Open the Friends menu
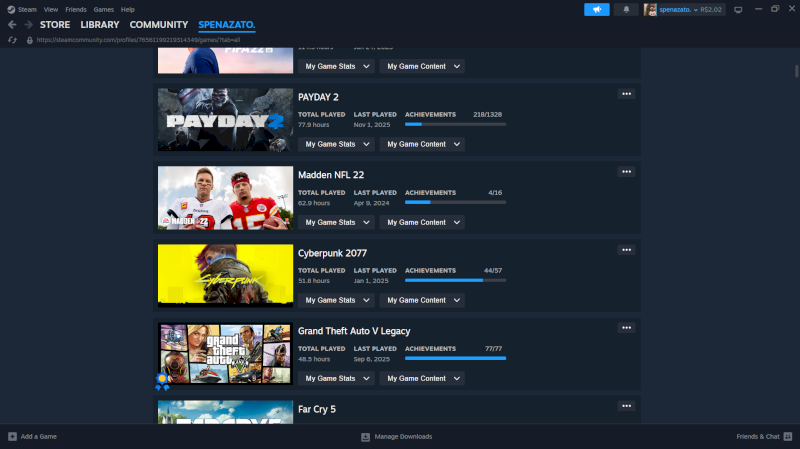Viewport: 800px width, 449px height. (76, 10)
